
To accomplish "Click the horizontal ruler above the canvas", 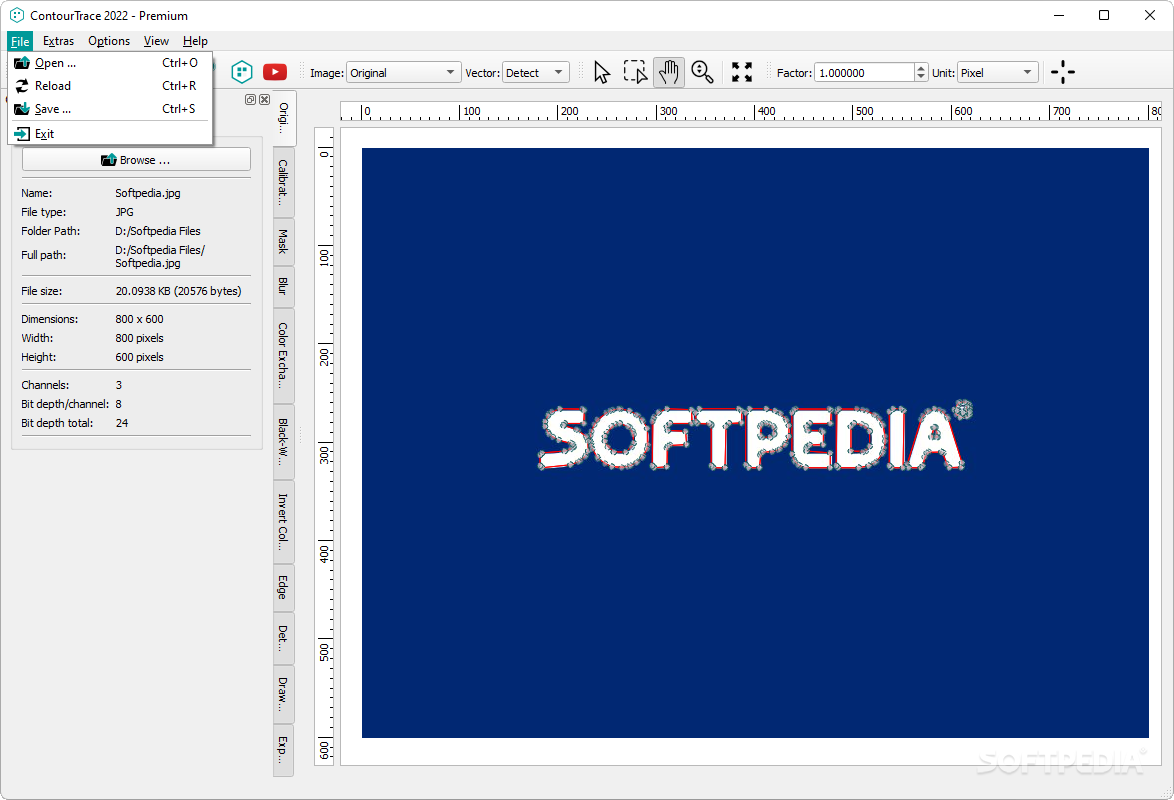I will [x=752, y=111].
